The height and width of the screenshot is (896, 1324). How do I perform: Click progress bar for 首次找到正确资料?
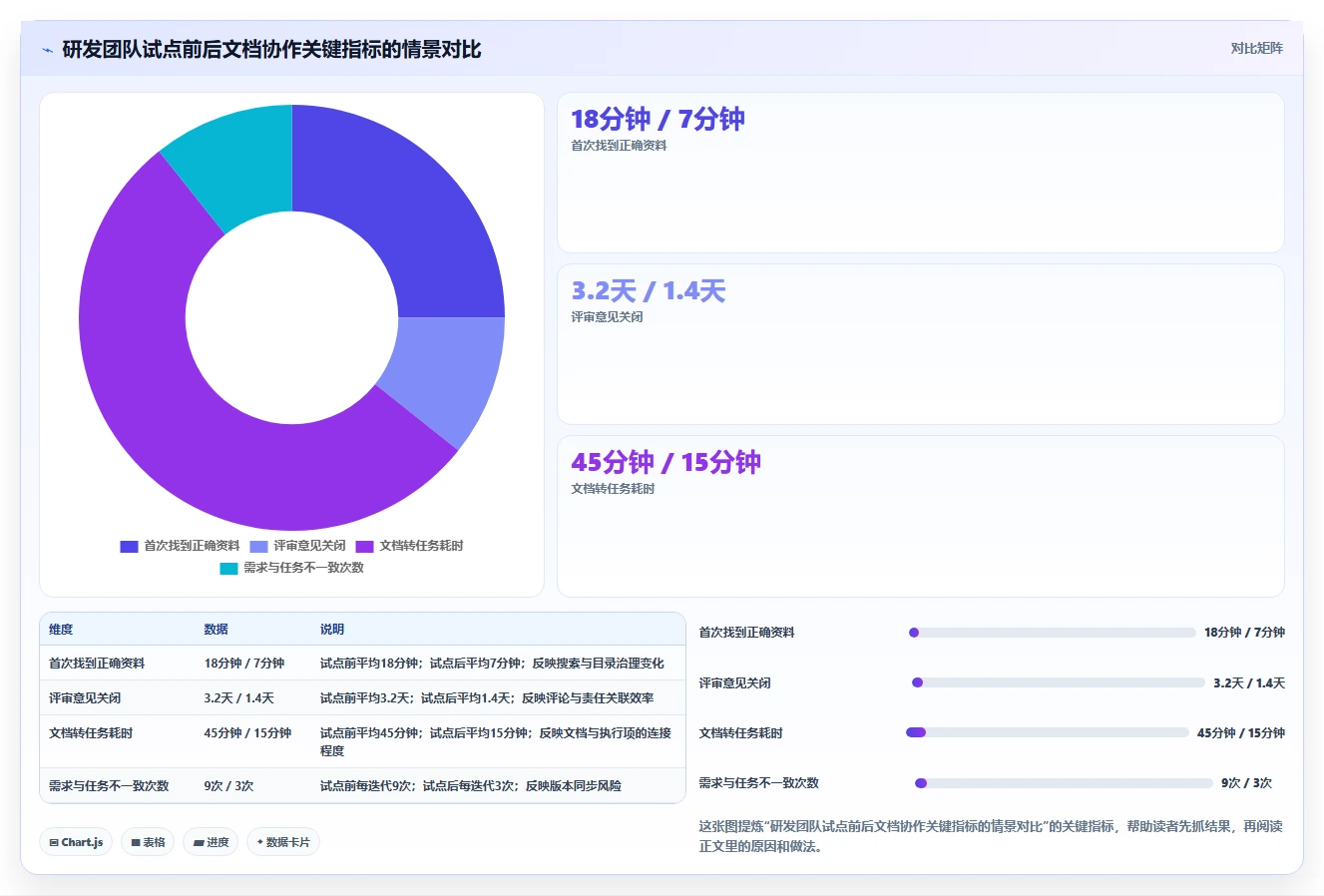[x=1052, y=633]
